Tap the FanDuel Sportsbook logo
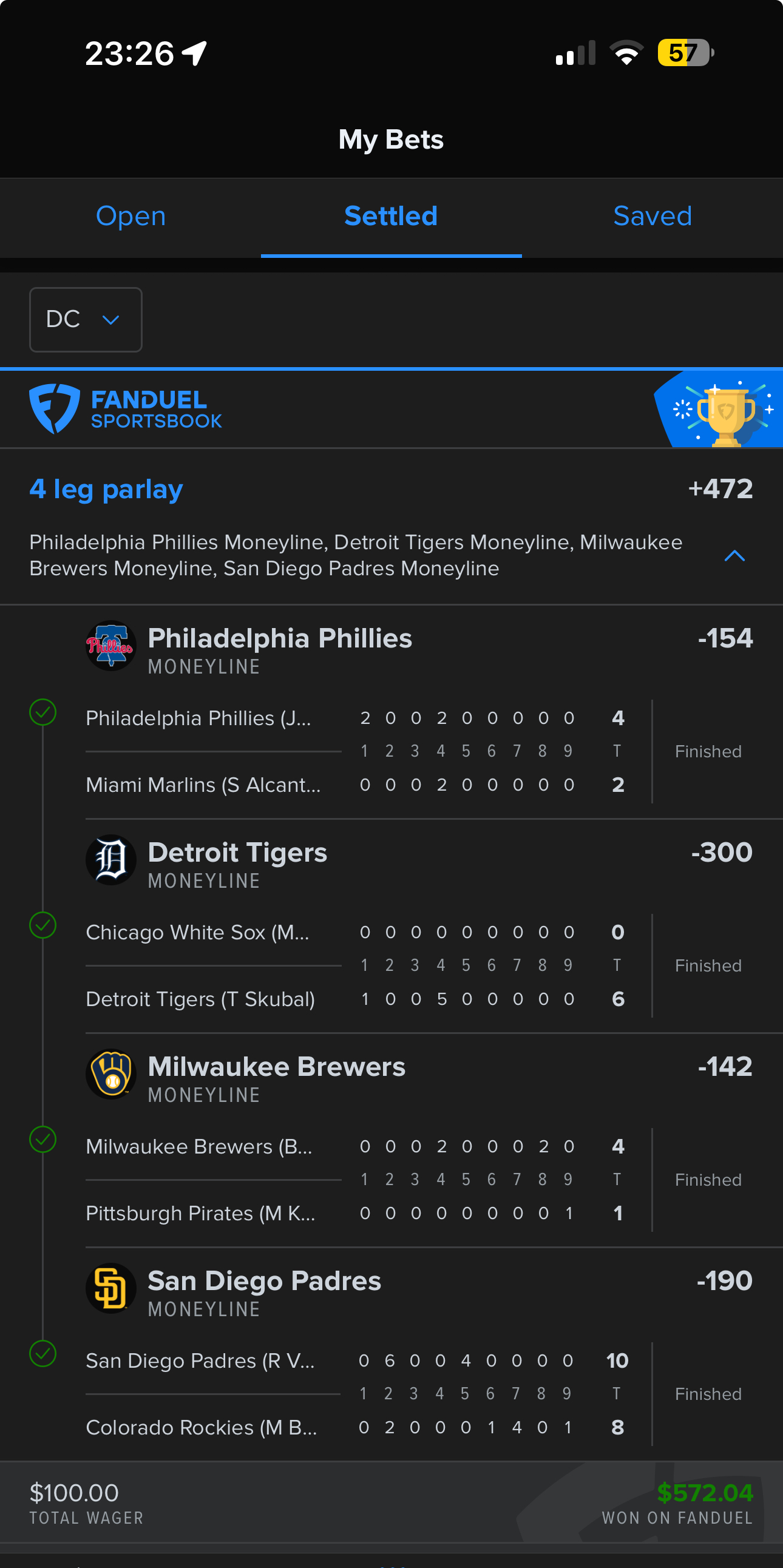 126,409
